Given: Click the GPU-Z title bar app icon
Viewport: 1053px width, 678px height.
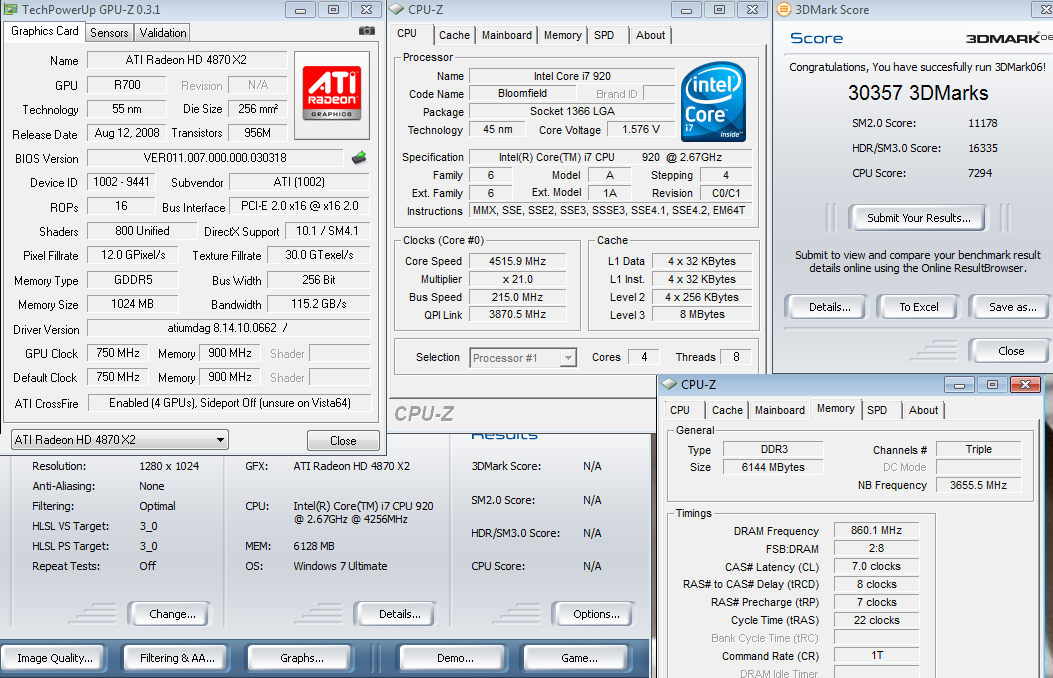Looking at the screenshot, I should (11, 9).
